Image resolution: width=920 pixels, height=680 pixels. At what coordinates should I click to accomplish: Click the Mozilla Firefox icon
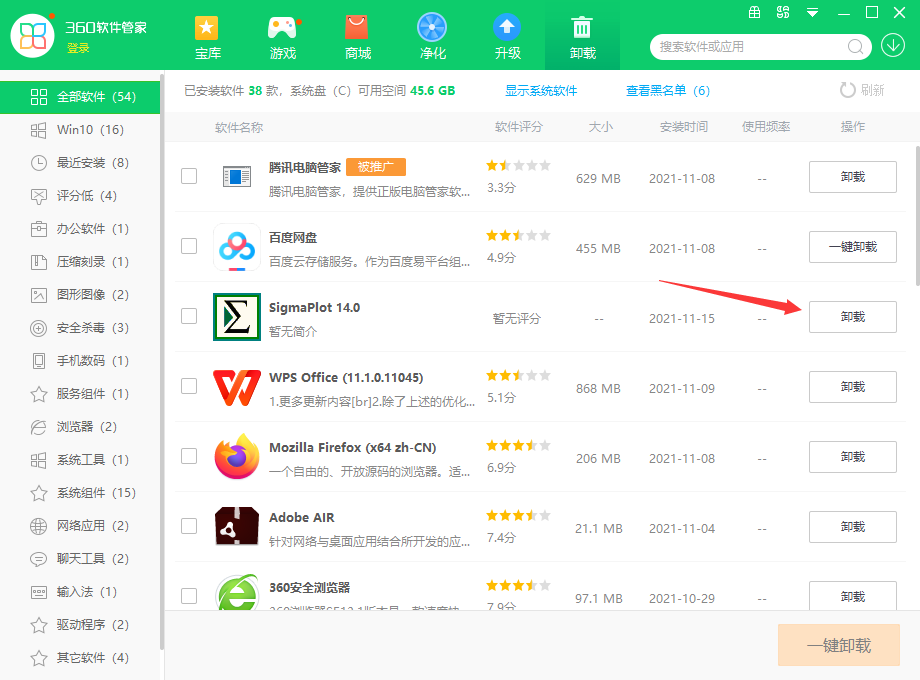[236, 456]
